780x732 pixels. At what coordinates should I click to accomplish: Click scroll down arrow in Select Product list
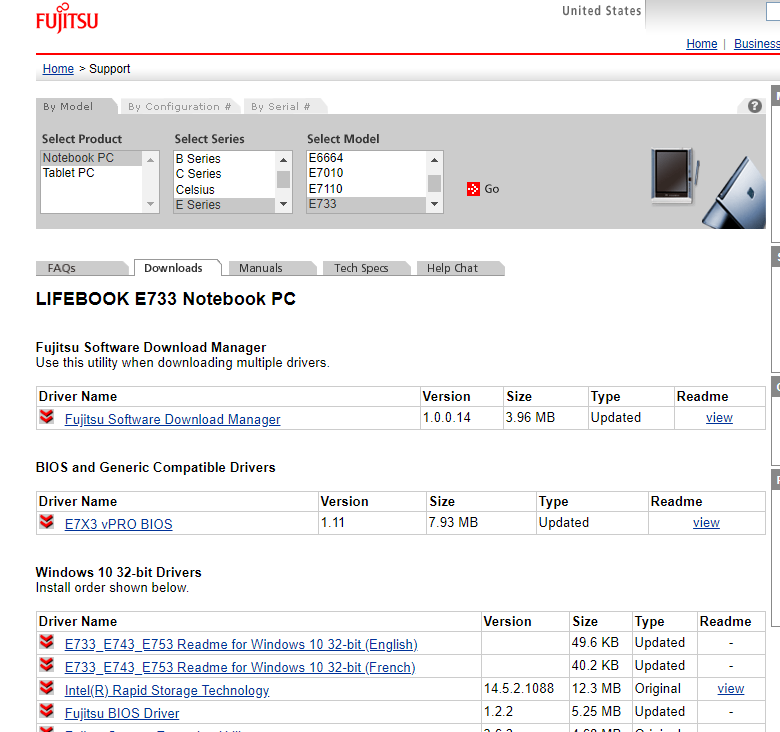click(x=151, y=204)
